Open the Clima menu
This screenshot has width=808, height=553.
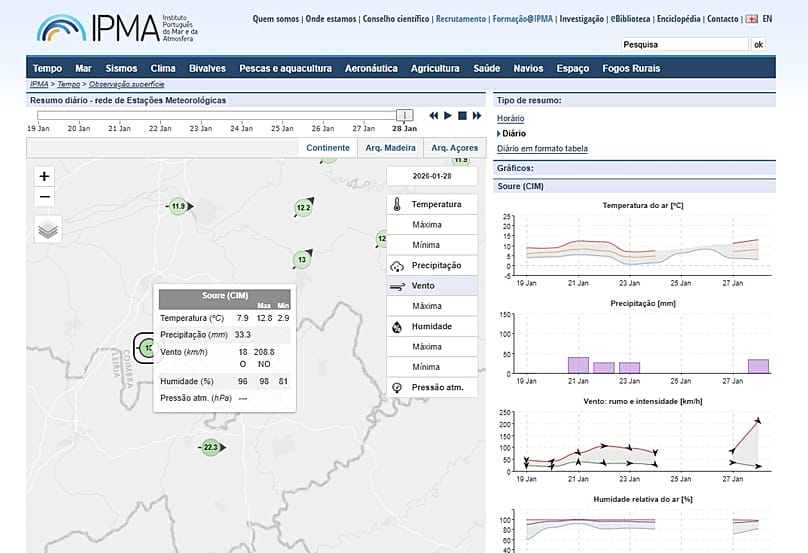[163, 68]
